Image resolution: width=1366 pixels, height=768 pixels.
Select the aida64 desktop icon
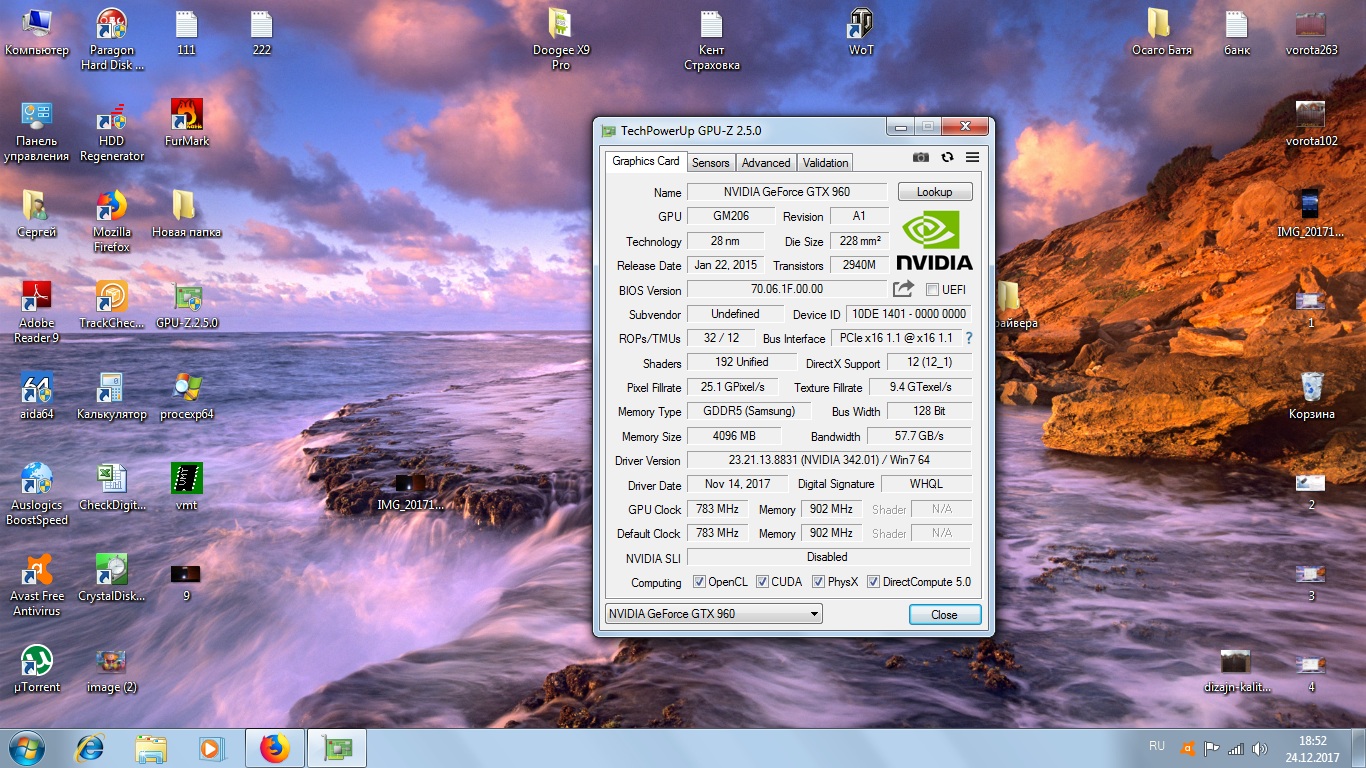(x=36, y=396)
